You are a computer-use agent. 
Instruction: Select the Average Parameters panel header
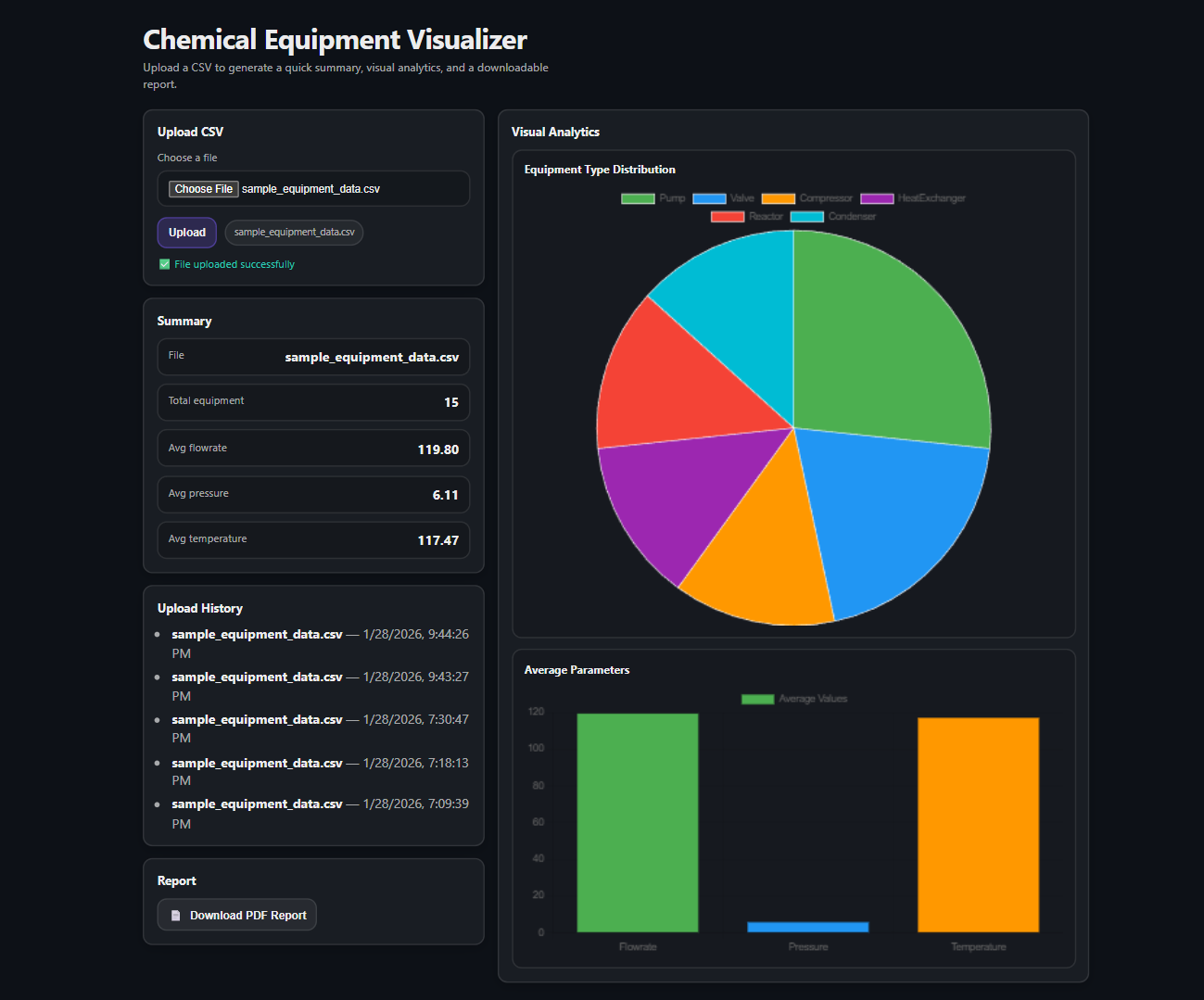pyautogui.click(x=577, y=669)
